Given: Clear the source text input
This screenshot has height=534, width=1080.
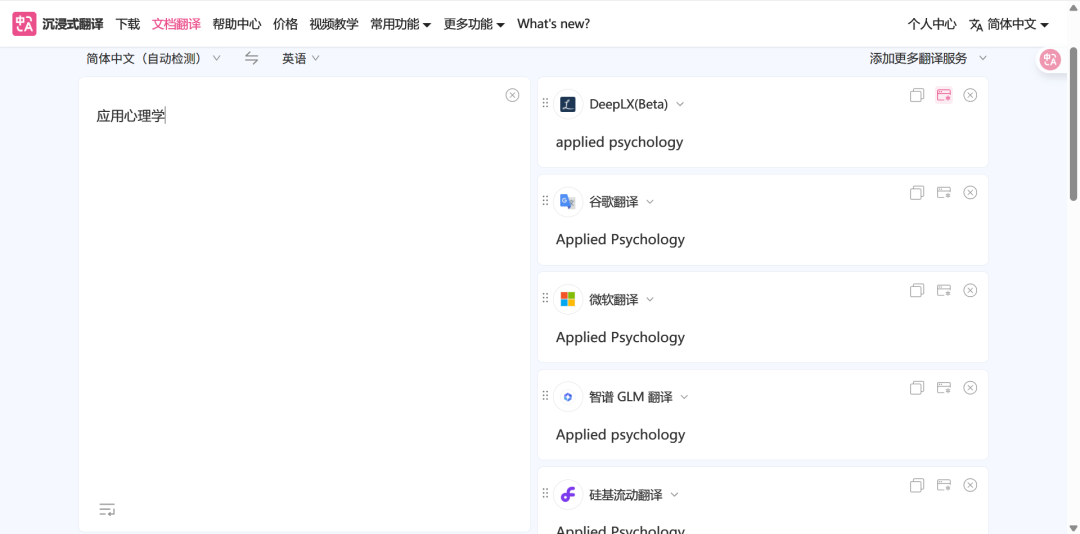Looking at the screenshot, I should [x=512, y=95].
